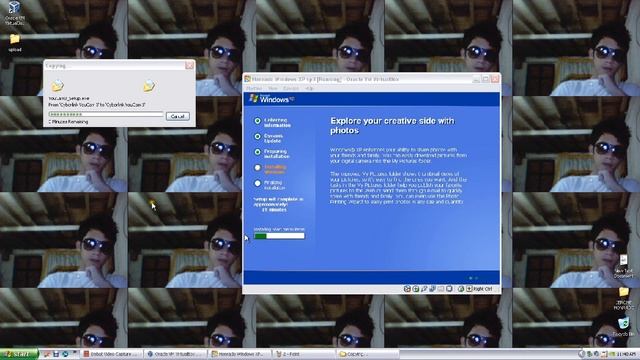
Task: Click the Windows XP logo in setup screen
Action: point(272,99)
